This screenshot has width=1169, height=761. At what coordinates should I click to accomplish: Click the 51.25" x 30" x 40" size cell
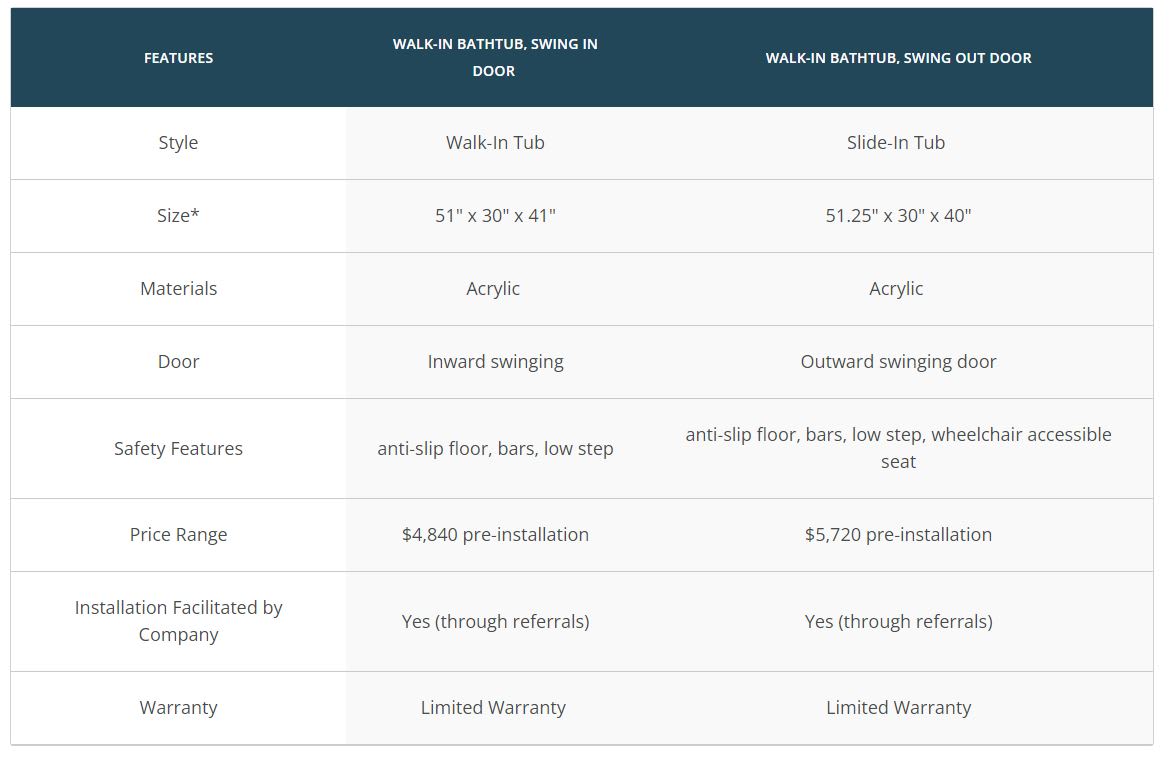(x=898, y=215)
